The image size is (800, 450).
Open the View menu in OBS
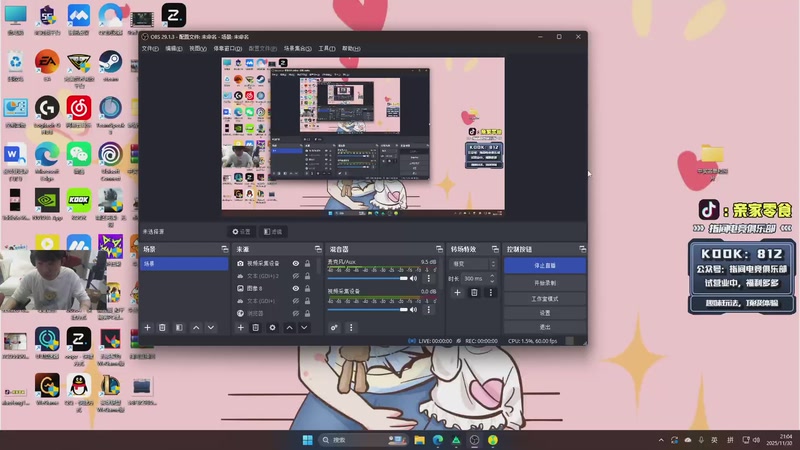(x=198, y=48)
